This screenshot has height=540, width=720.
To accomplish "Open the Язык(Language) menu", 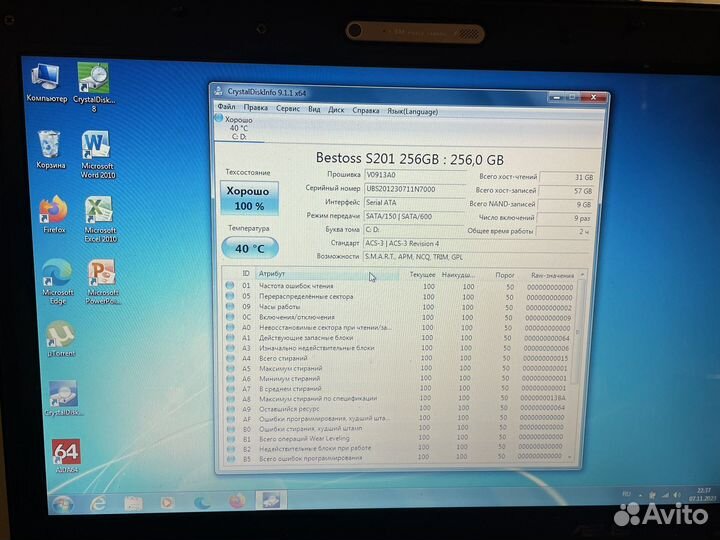I will tap(412, 112).
